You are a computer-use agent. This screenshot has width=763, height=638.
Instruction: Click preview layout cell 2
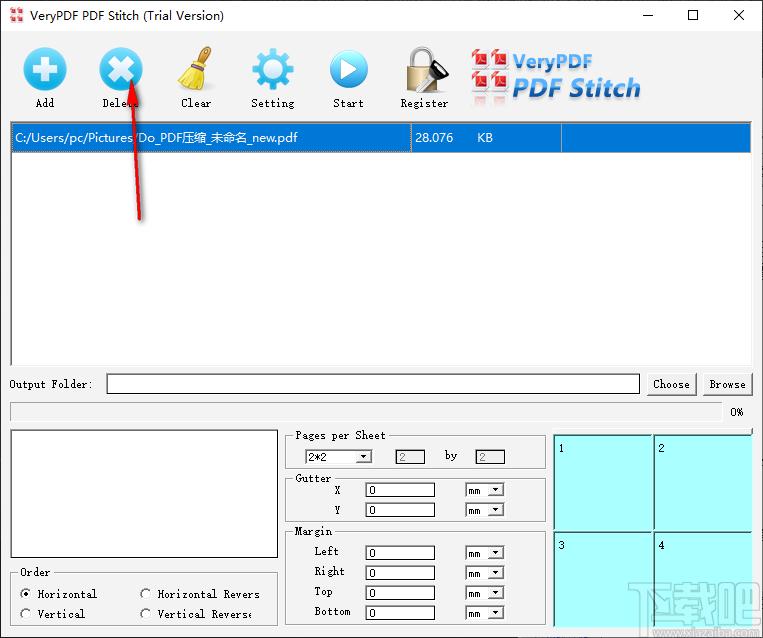(x=703, y=483)
